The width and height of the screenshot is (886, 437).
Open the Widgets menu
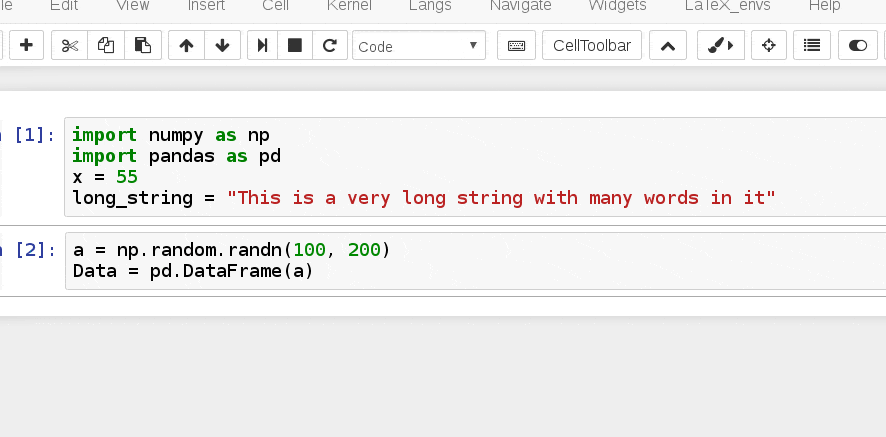pos(618,6)
